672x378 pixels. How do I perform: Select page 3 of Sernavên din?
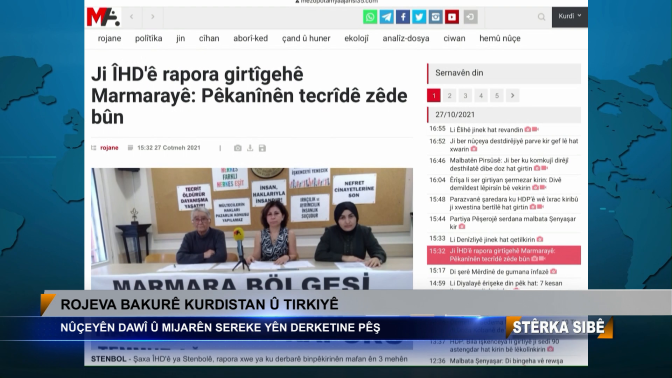[x=465, y=95]
